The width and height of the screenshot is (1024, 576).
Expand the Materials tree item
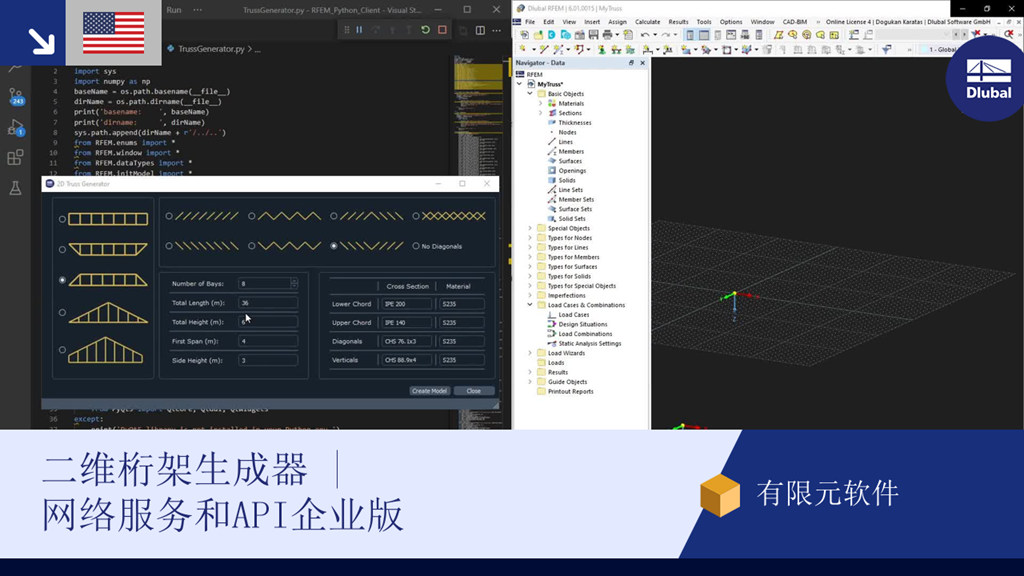(x=541, y=103)
